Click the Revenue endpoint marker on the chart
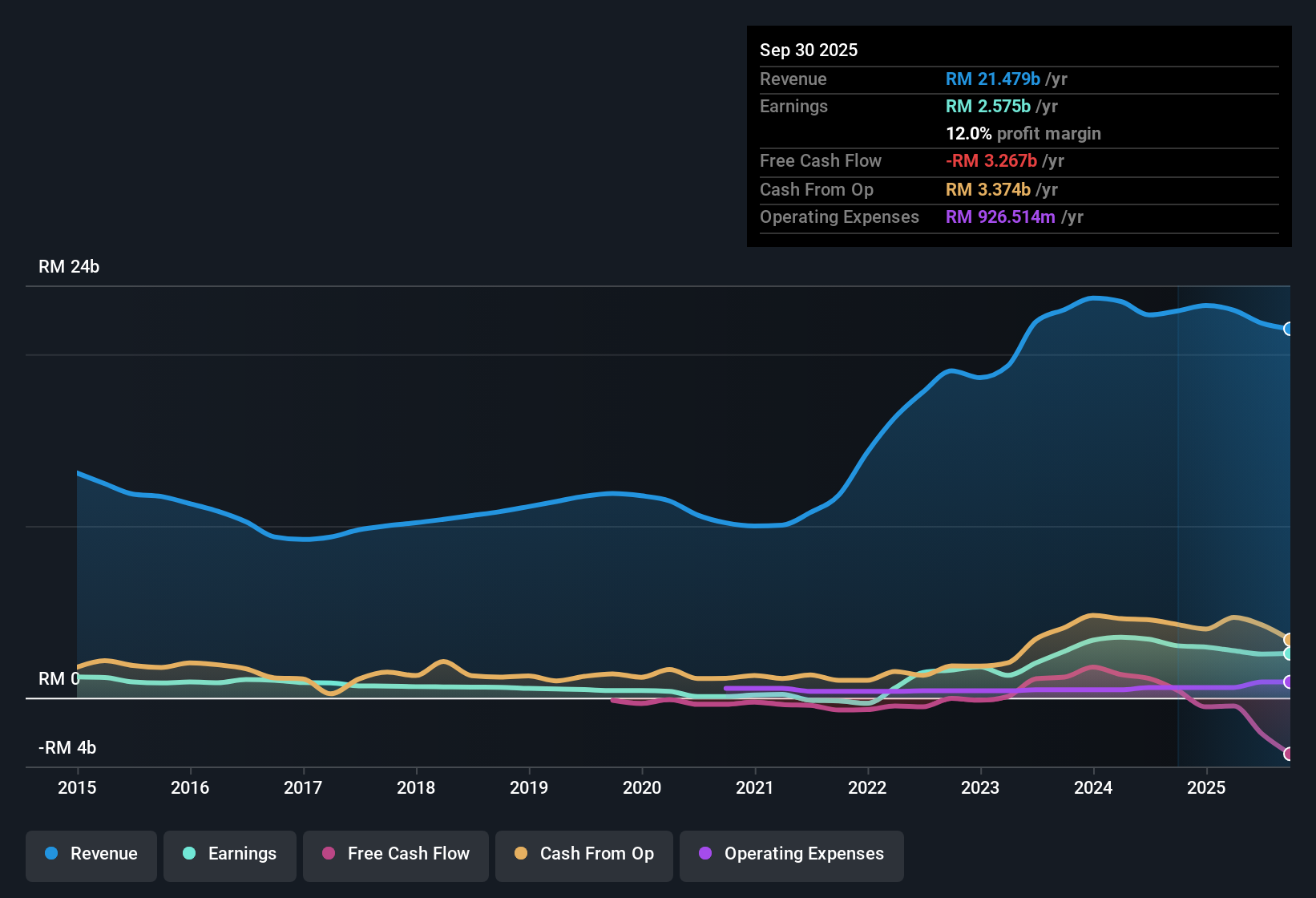 coord(1288,329)
